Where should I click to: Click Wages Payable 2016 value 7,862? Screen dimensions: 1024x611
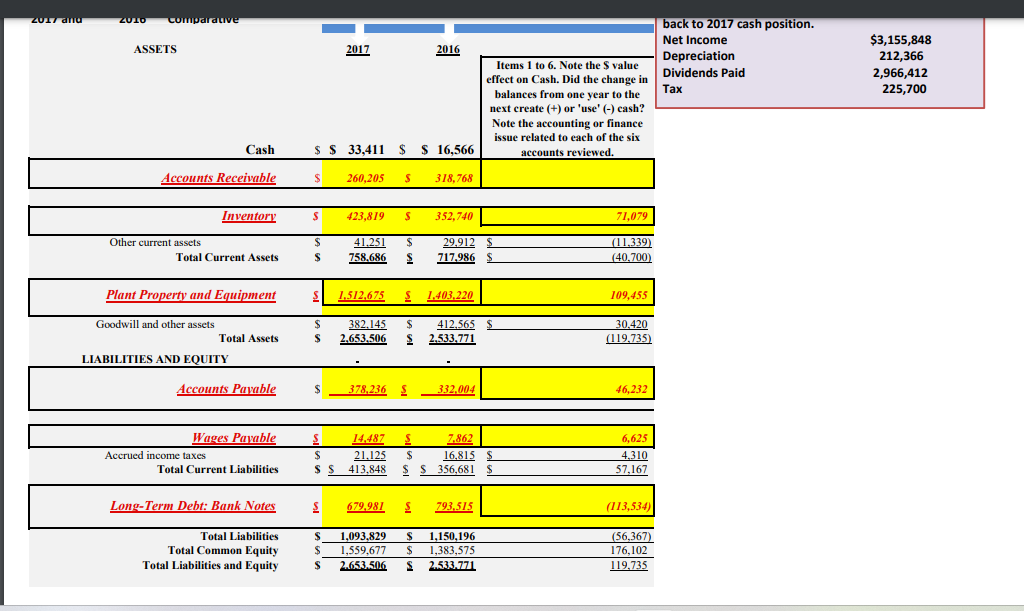[x=460, y=438]
